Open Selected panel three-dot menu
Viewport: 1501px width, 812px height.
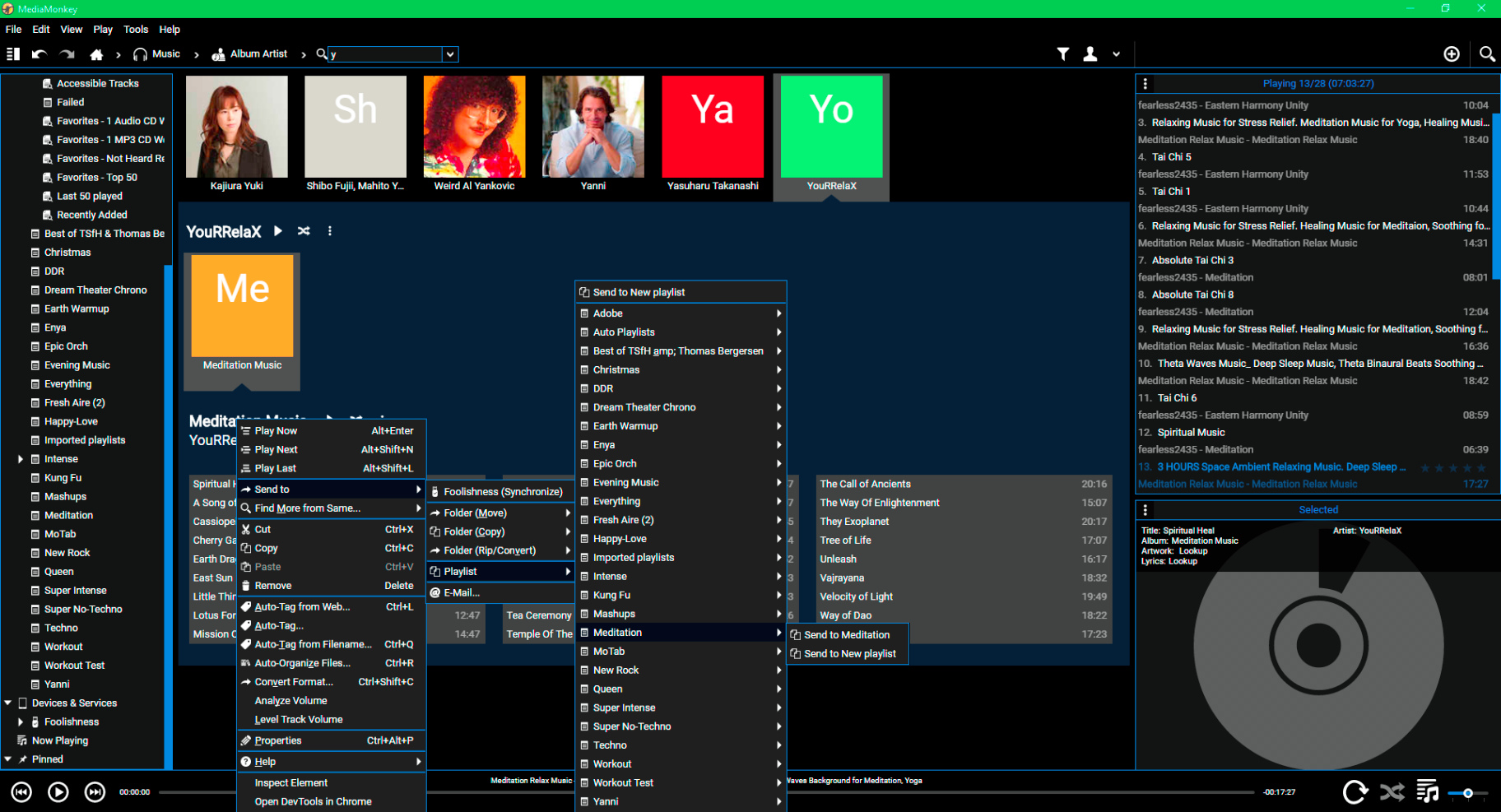pyautogui.click(x=1145, y=510)
